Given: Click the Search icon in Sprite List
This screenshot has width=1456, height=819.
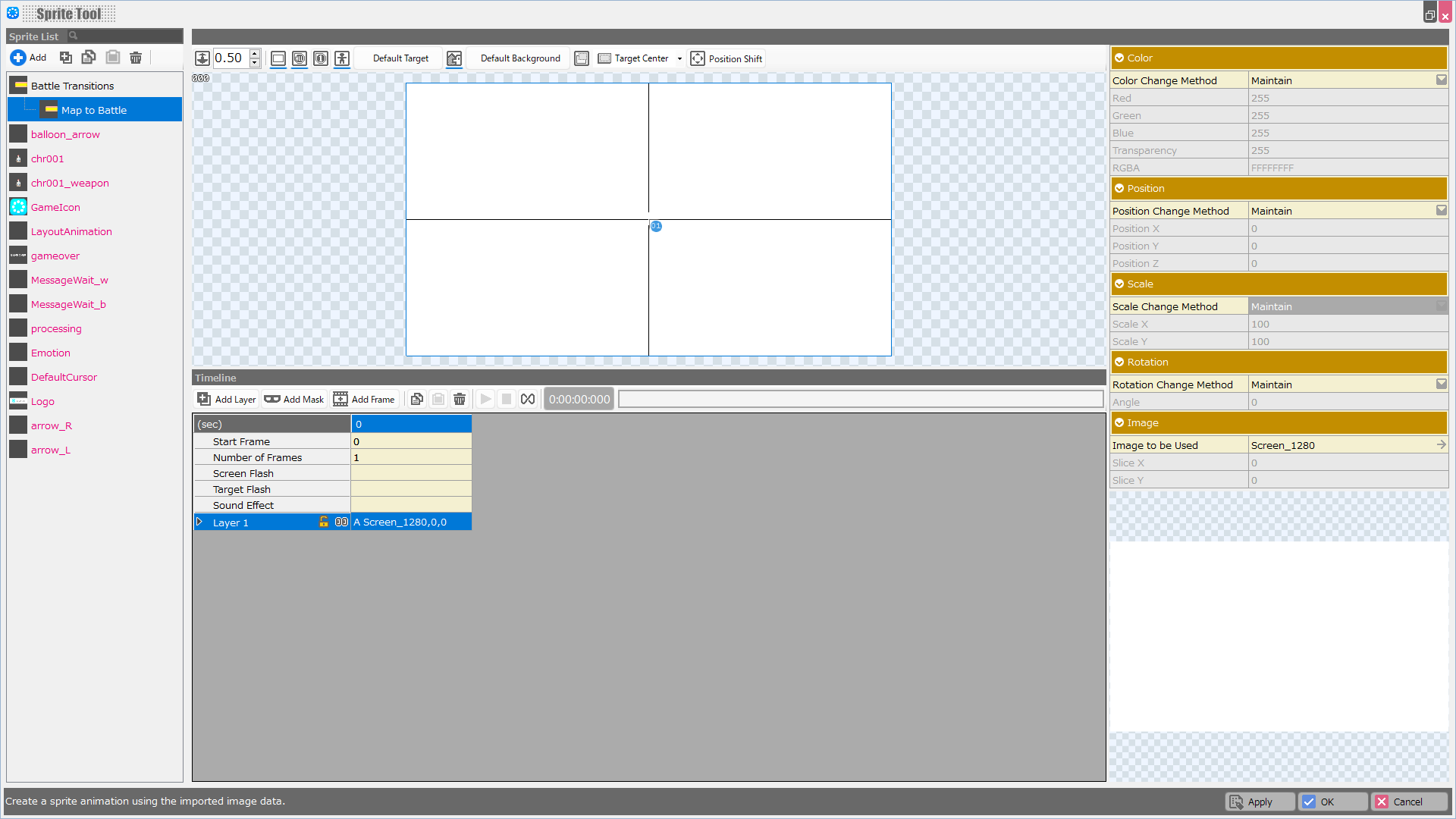Looking at the screenshot, I should pos(74,36).
